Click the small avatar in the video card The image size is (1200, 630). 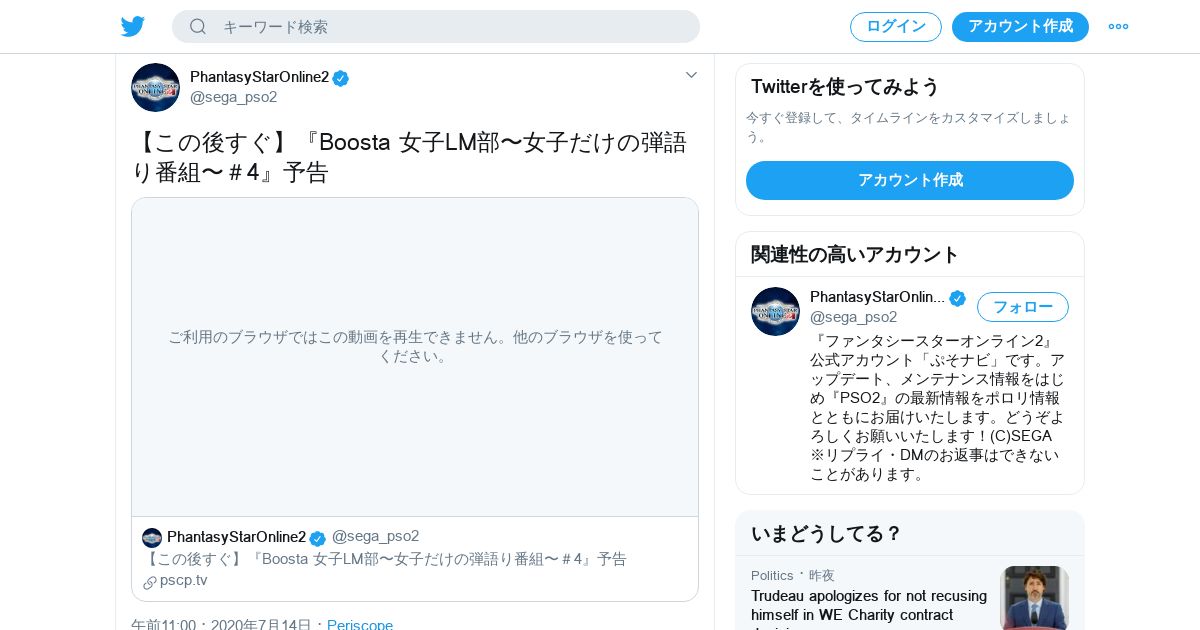pos(152,538)
